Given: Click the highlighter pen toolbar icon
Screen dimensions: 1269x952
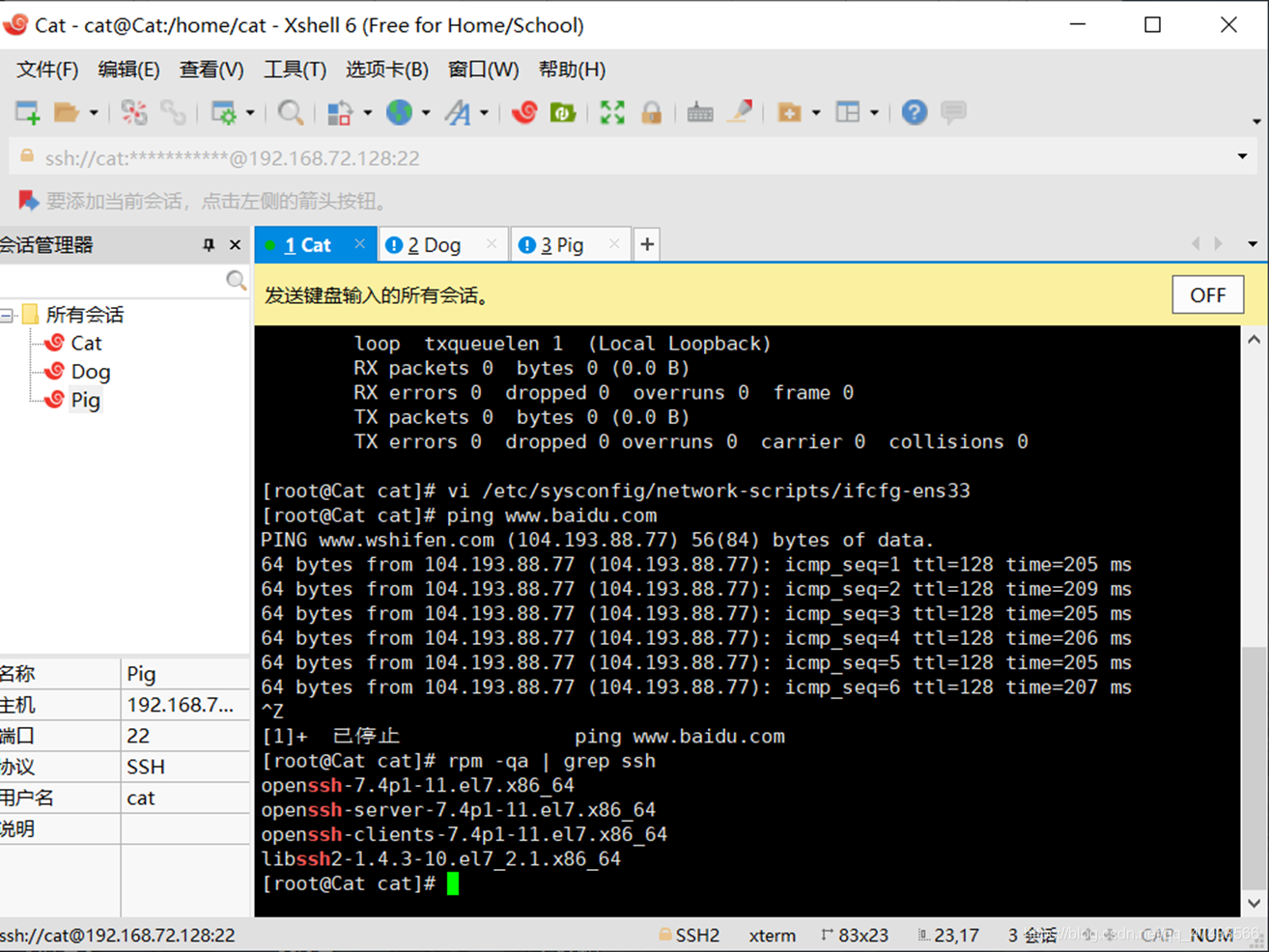Looking at the screenshot, I should pos(740,113).
